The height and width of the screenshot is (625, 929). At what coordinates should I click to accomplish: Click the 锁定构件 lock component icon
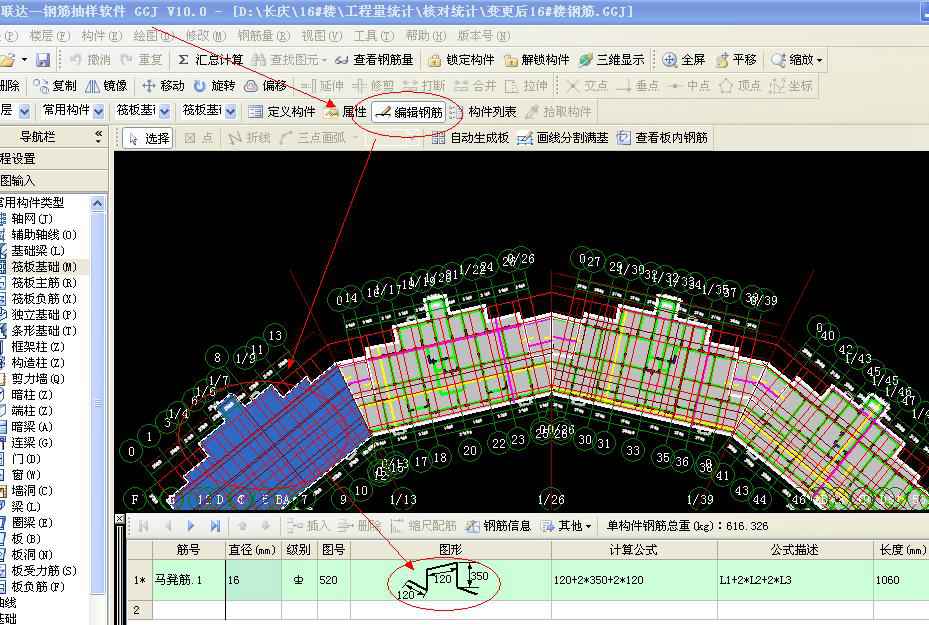pyautogui.click(x=462, y=60)
